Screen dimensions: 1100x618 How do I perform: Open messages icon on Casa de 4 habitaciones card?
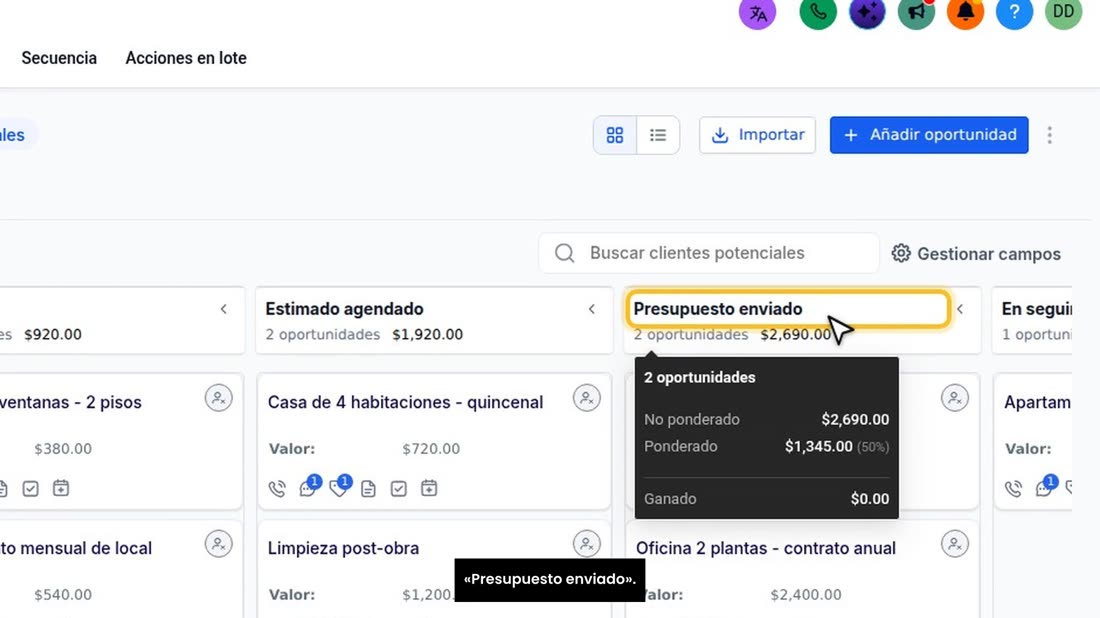(x=308, y=488)
